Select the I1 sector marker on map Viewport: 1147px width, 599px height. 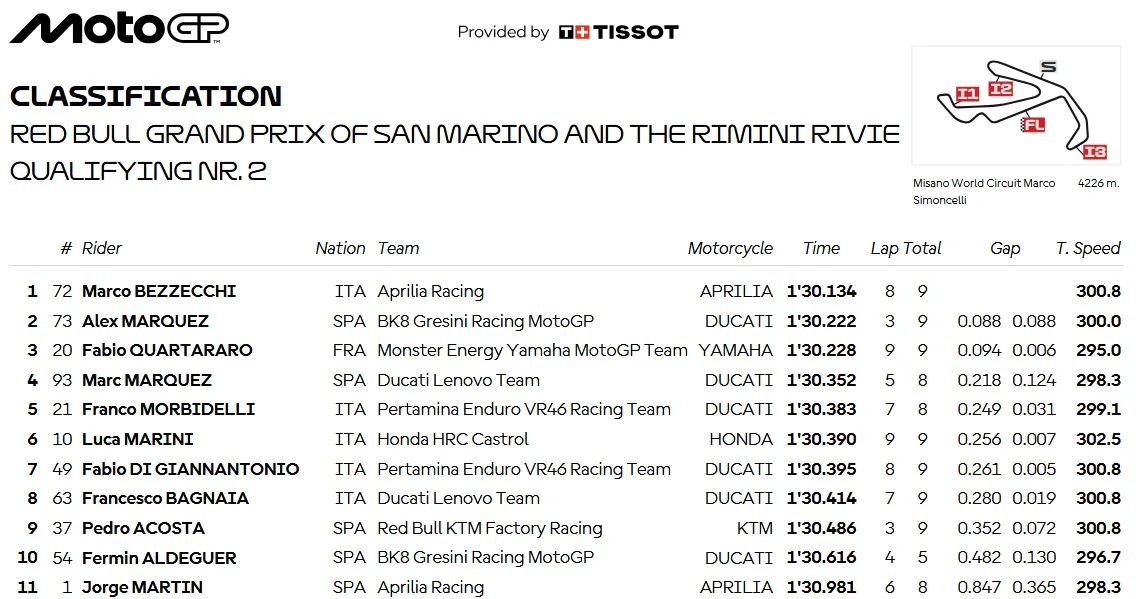tap(967, 94)
